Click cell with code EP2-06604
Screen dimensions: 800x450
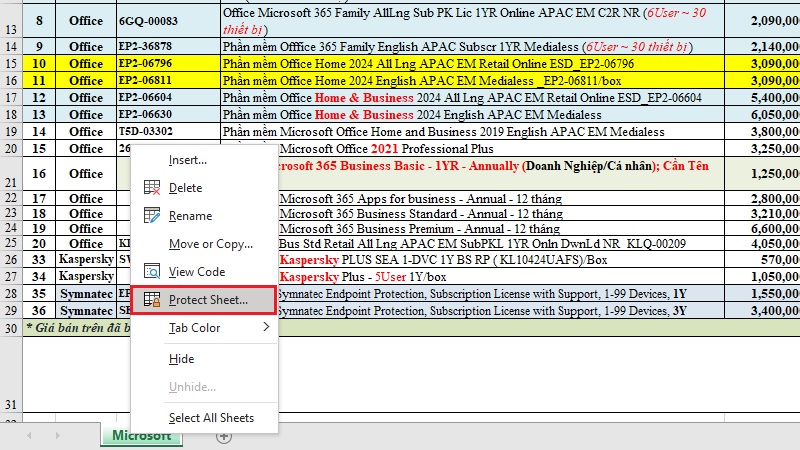[x=169, y=97]
